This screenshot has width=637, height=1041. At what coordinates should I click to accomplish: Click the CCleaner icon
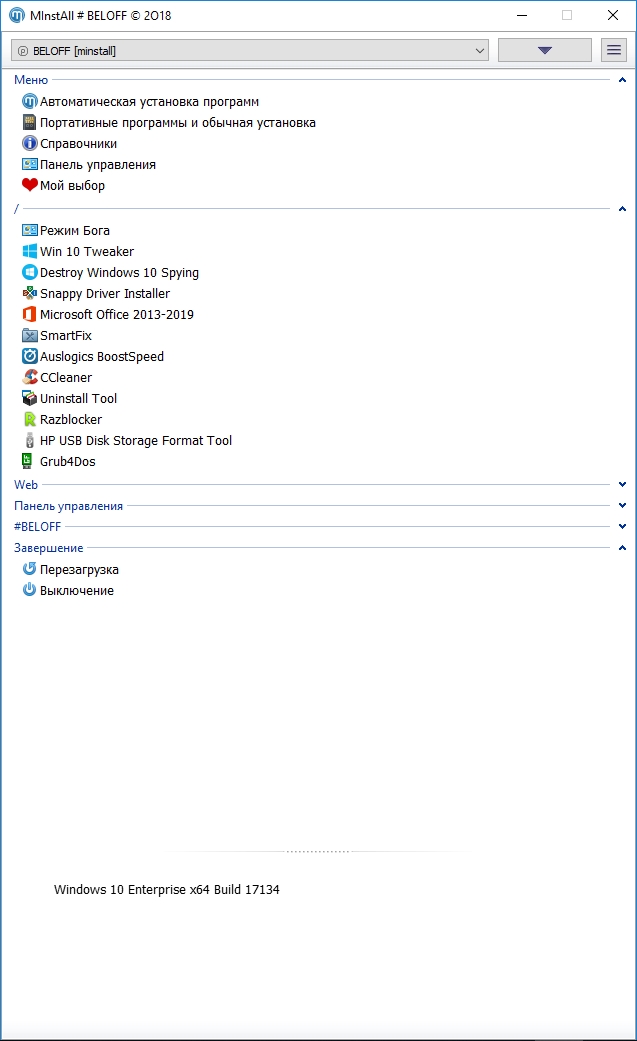coord(29,377)
